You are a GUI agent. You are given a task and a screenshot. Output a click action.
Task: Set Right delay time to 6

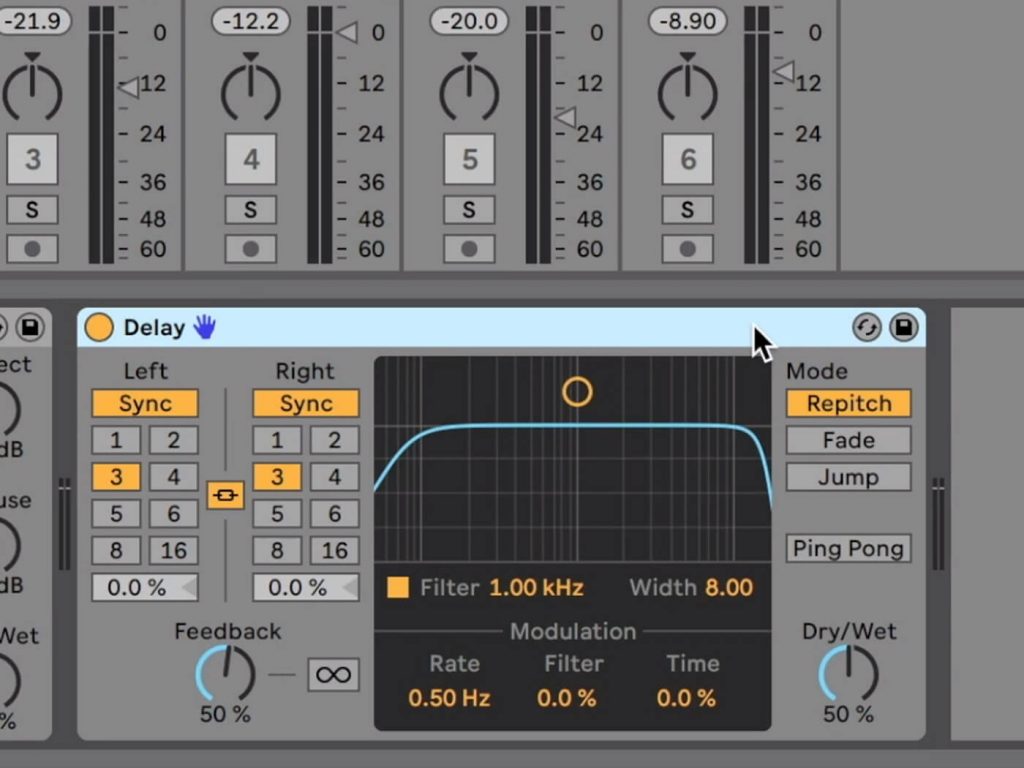pos(334,514)
